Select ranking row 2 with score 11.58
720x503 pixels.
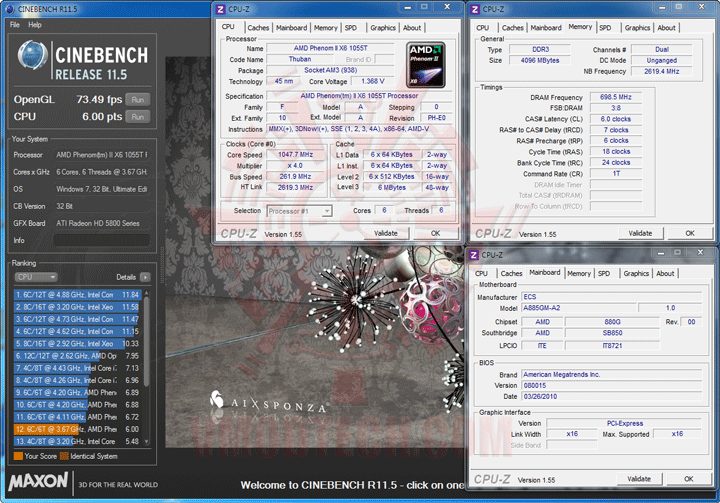tap(77, 307)
